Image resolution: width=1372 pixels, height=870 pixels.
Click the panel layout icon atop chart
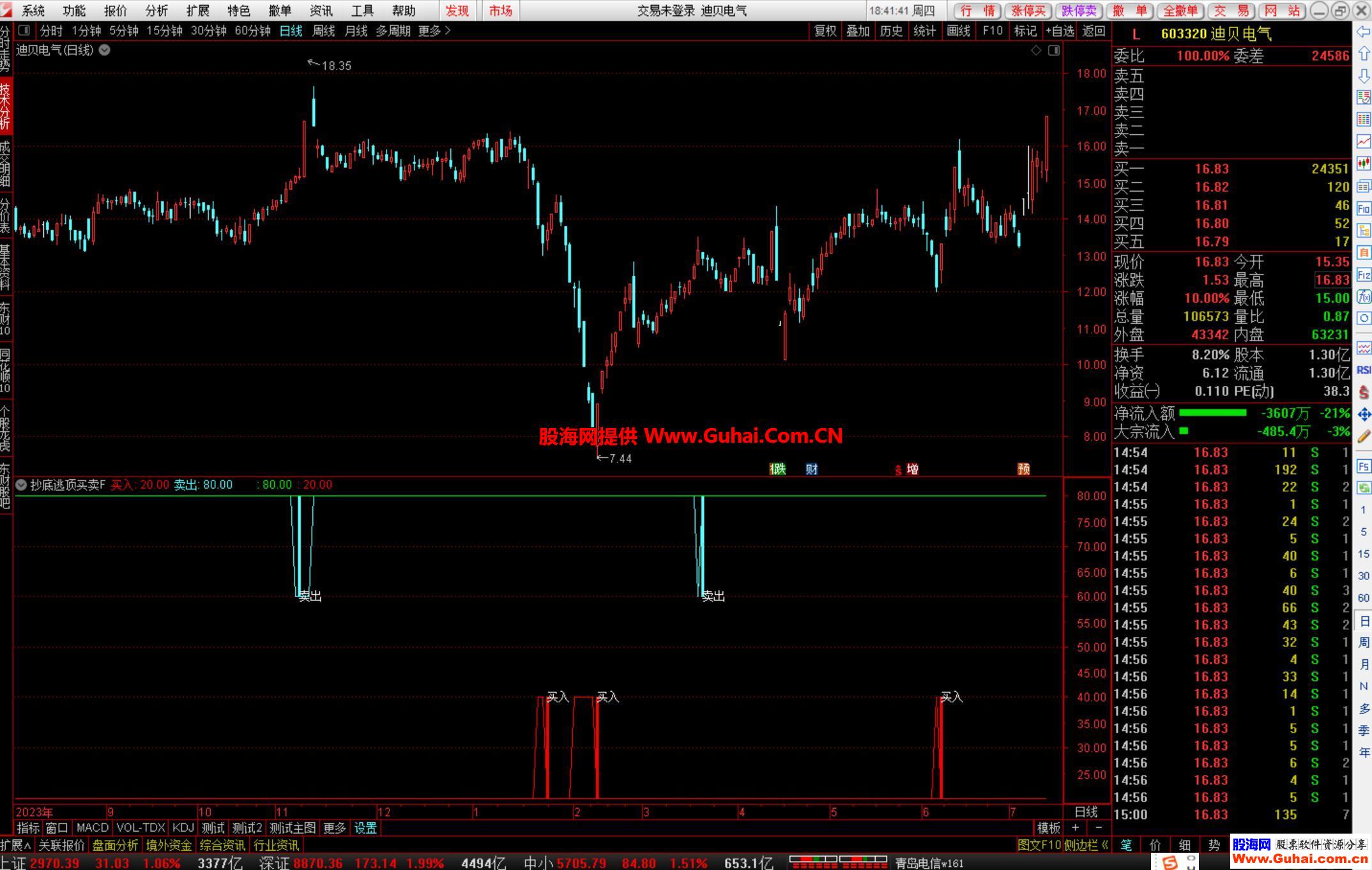pyautogui.click(x=1054, y=50)
